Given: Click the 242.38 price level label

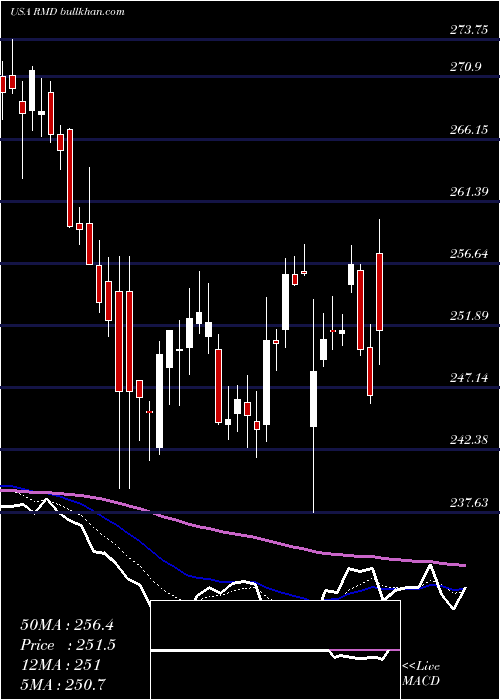Looking at the screenshot, I should click(x=469, y=440).
